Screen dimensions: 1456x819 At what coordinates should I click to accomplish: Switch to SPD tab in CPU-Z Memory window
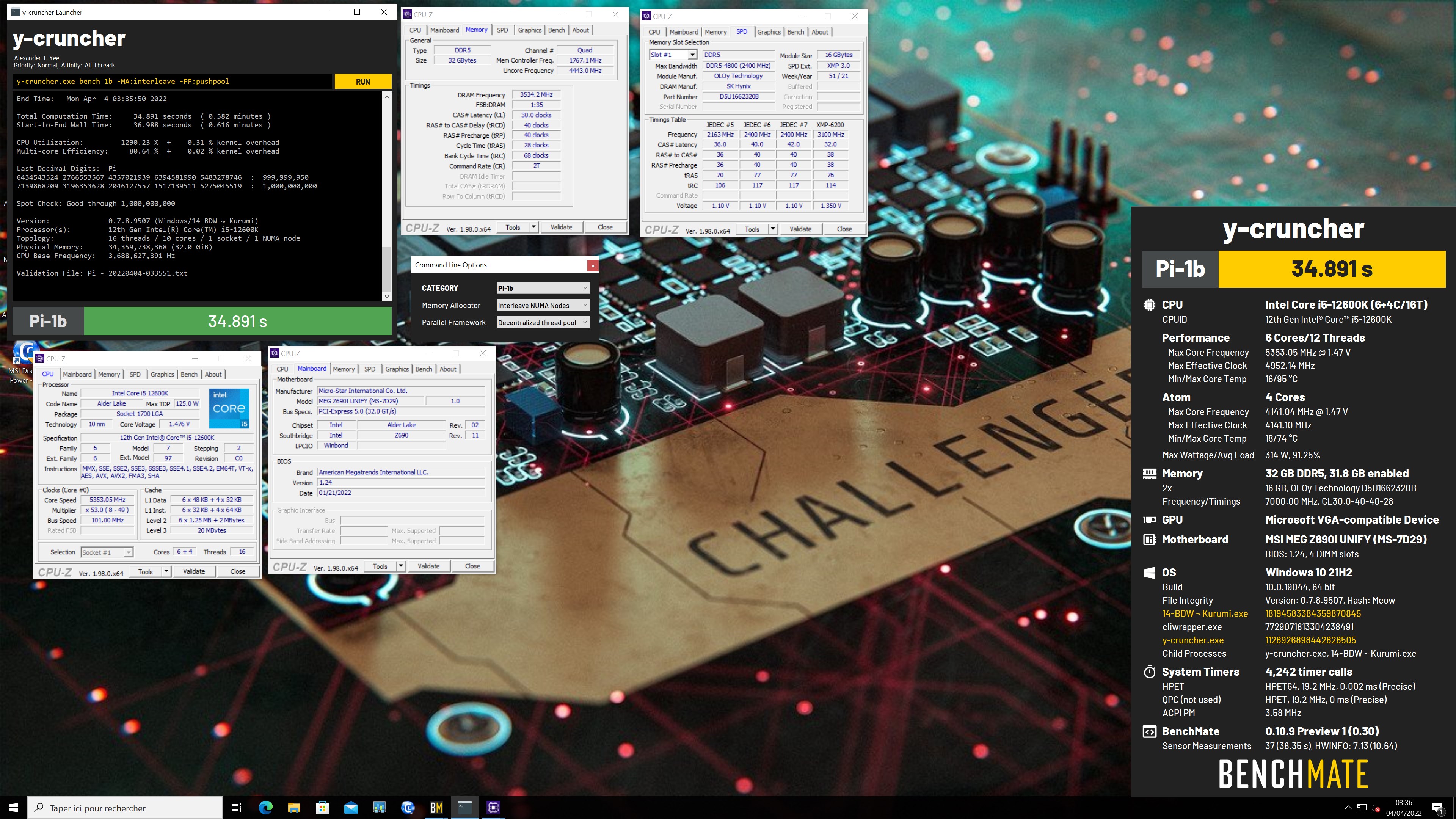pos(502,30)
